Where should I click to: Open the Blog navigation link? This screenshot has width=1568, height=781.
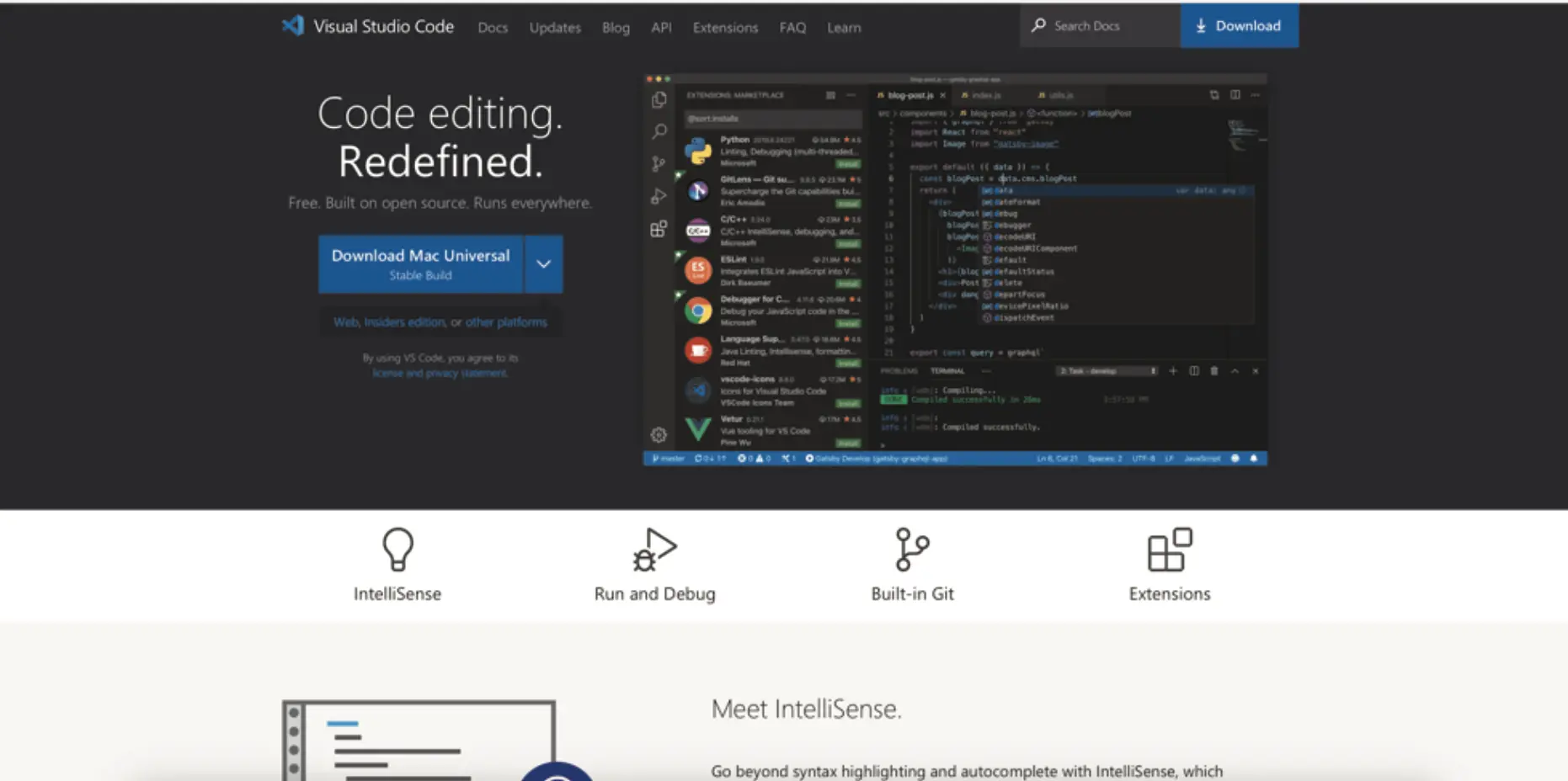616,28
